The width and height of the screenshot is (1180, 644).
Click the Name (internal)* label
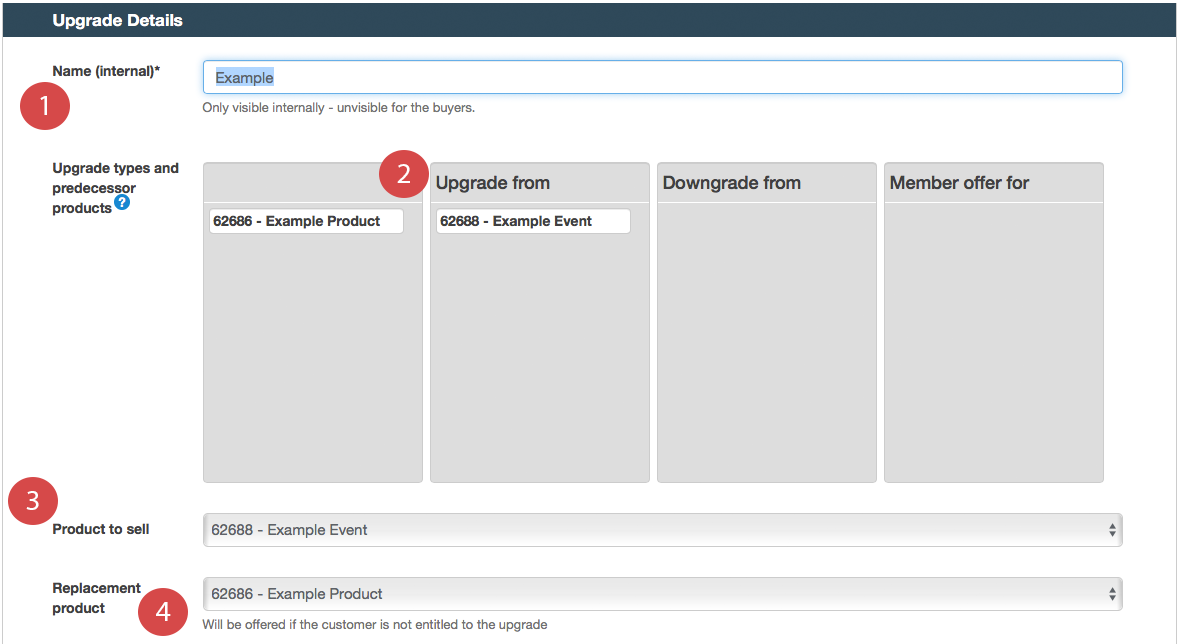tap(107, 71)
